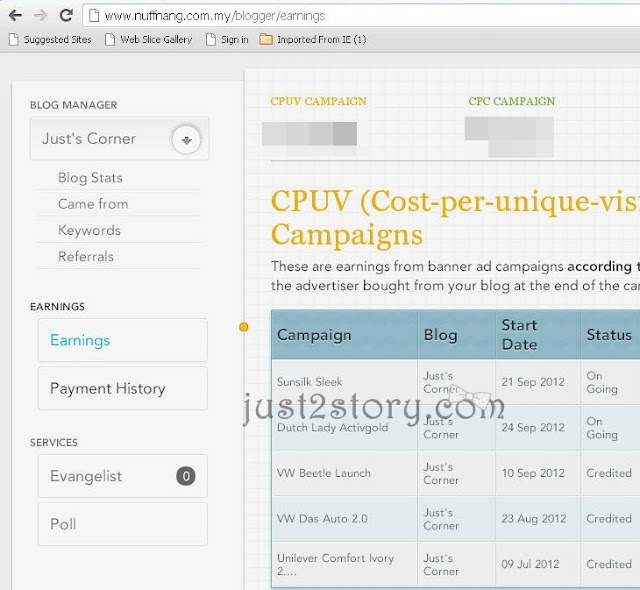This screenshot has height=590, width=640.
Task: Open Imported From IE bookmark folder
Action: 313,40
